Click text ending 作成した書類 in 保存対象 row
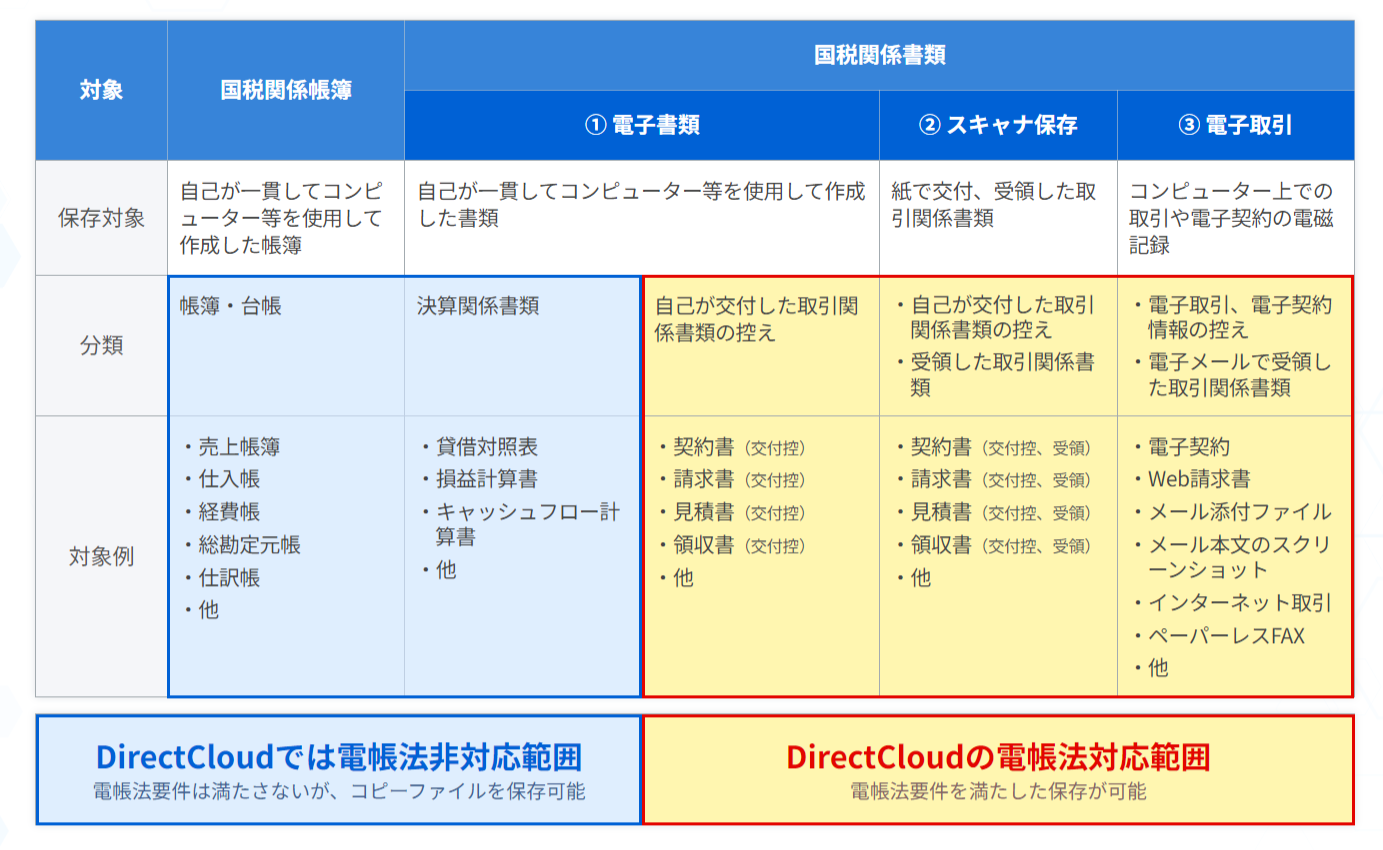Screen dimensions: 1383x850 pos(641,204)
